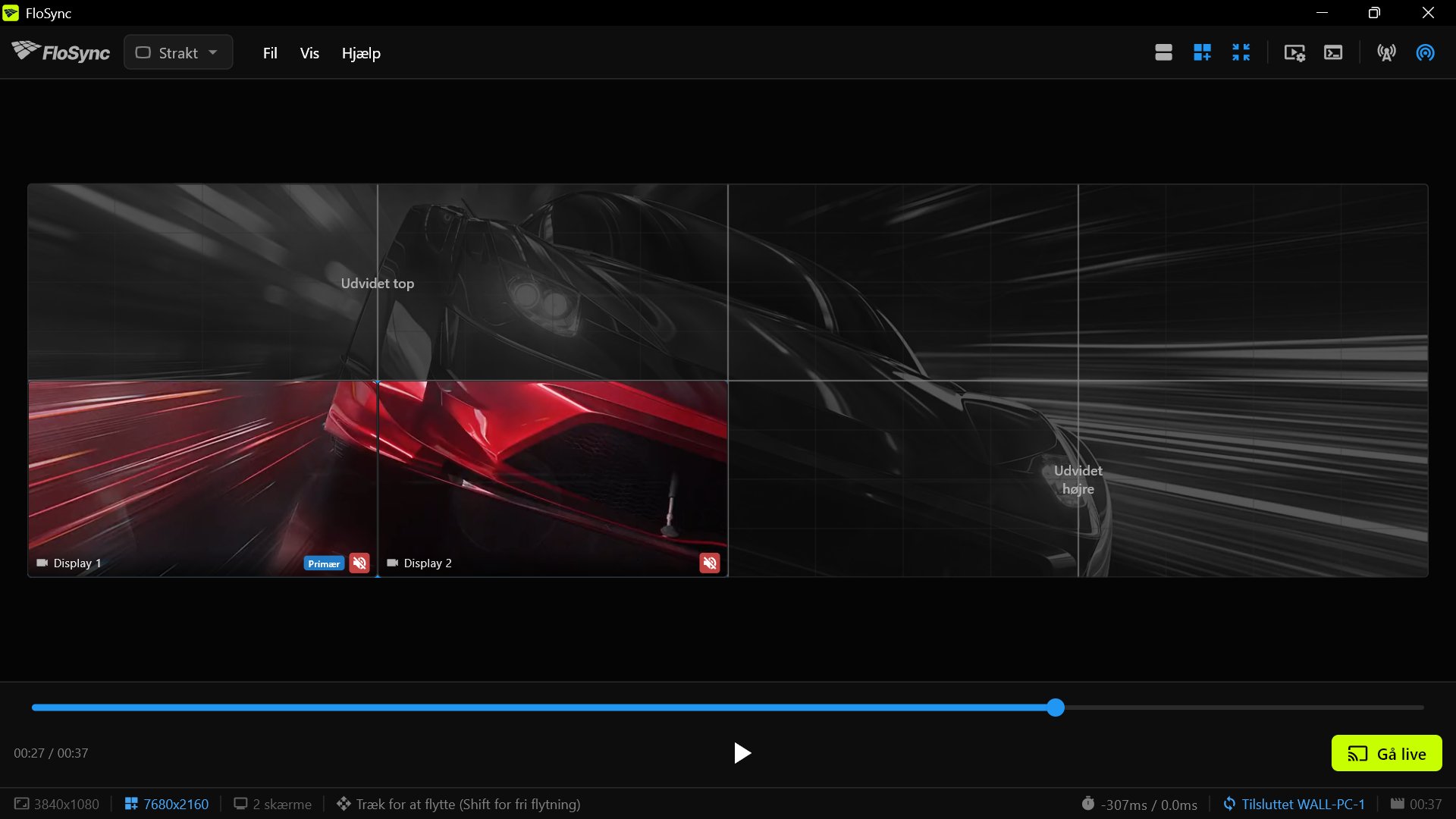The image size is (1456, 819).
Task: Open the Strakt mode dropdown
Action: pos(178,52)
